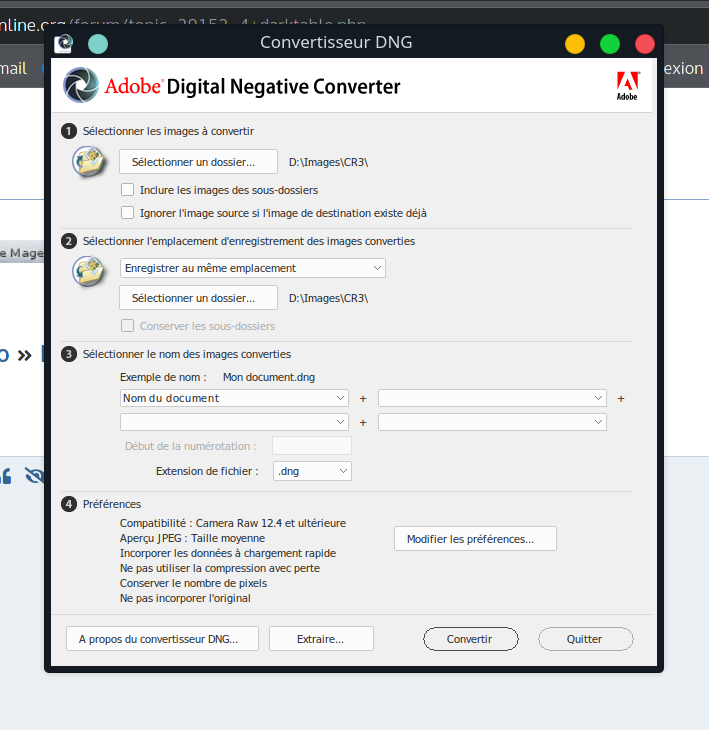
Task: Click Incorporer les données à chargement rapide text
Action: (x=228, y=553)
